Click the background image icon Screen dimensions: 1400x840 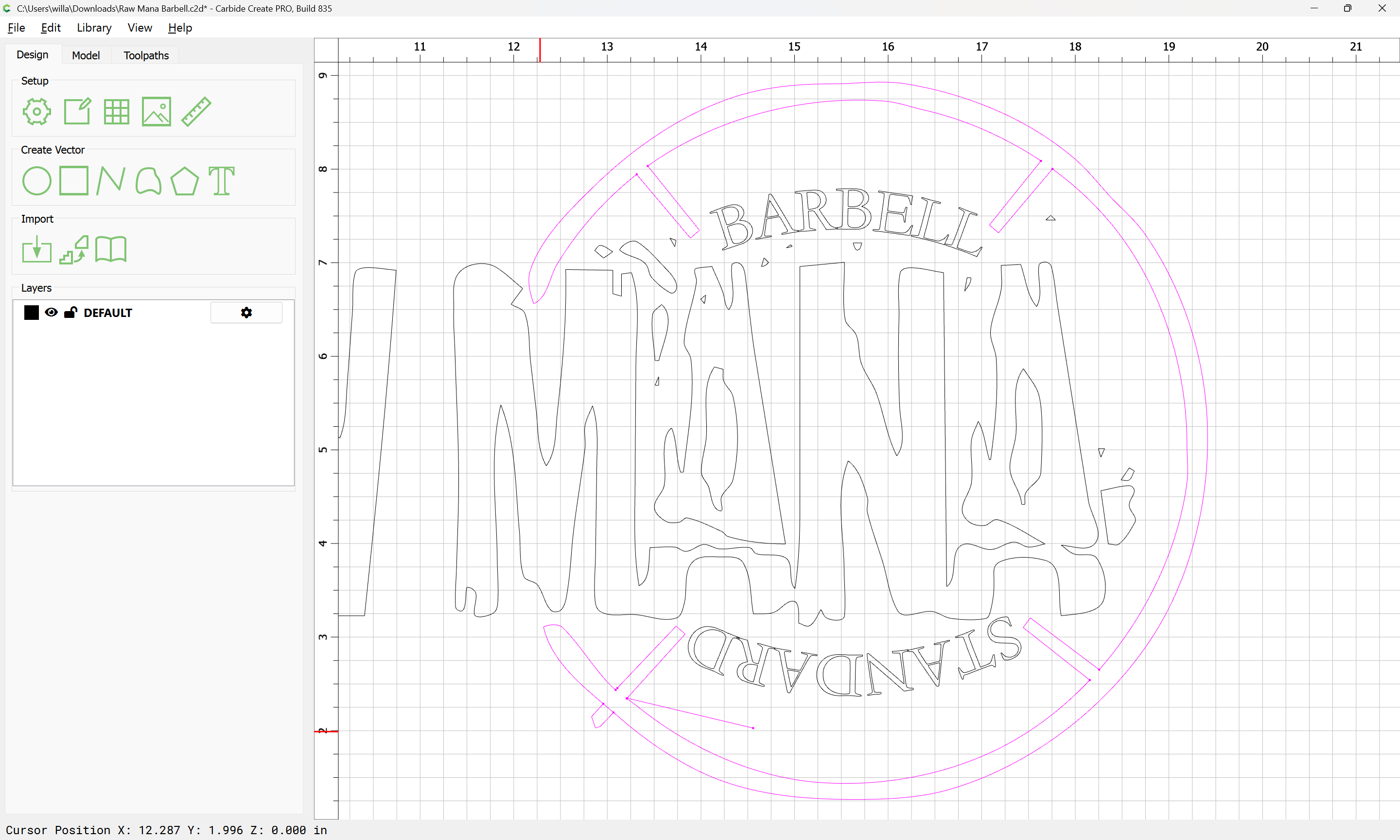[156, 111]
